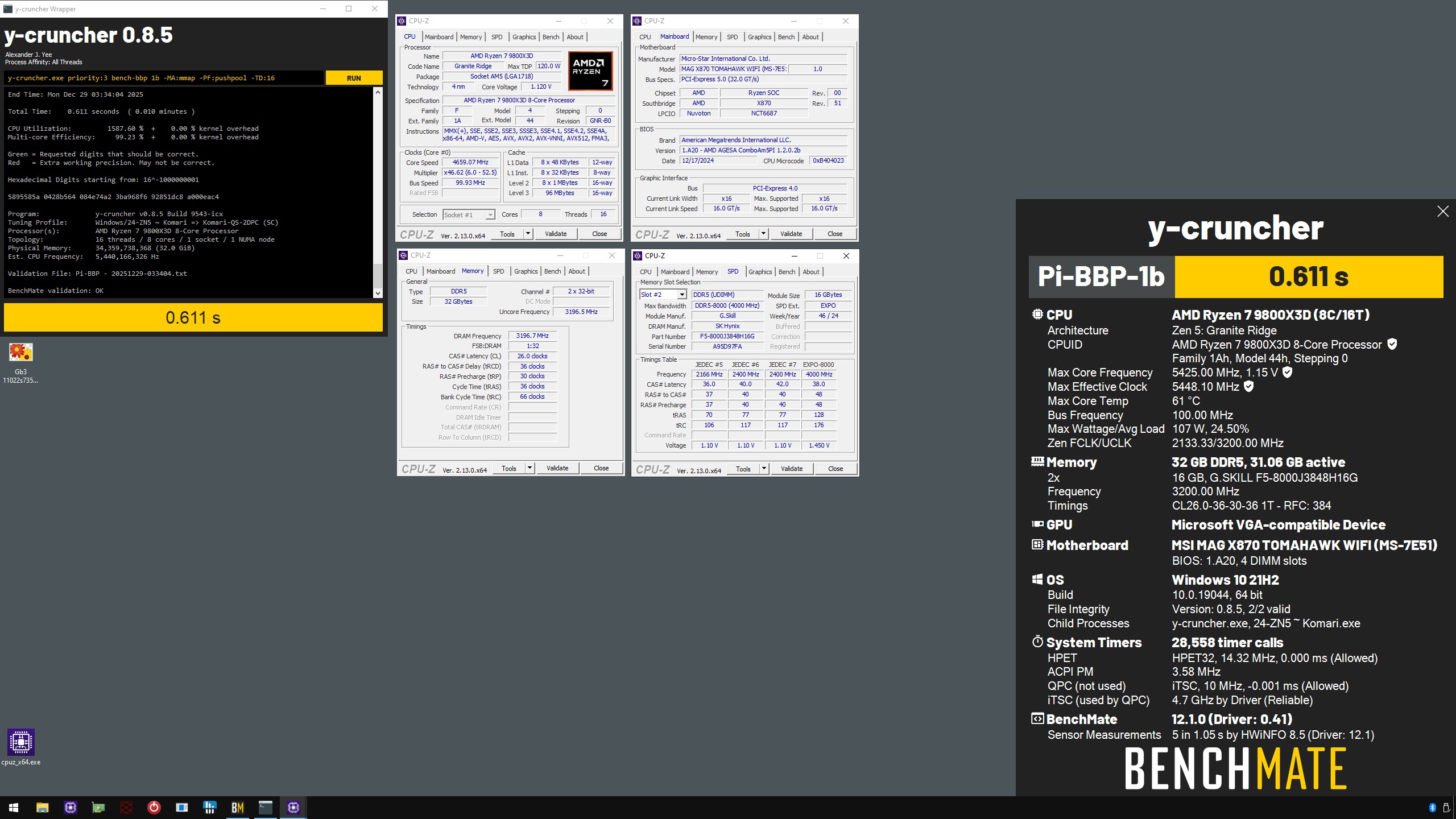This screenshot has width=1456, height=819.
Task: Click the y-cruncher console scroll down arrow
Action: click(x=378, y=293)
